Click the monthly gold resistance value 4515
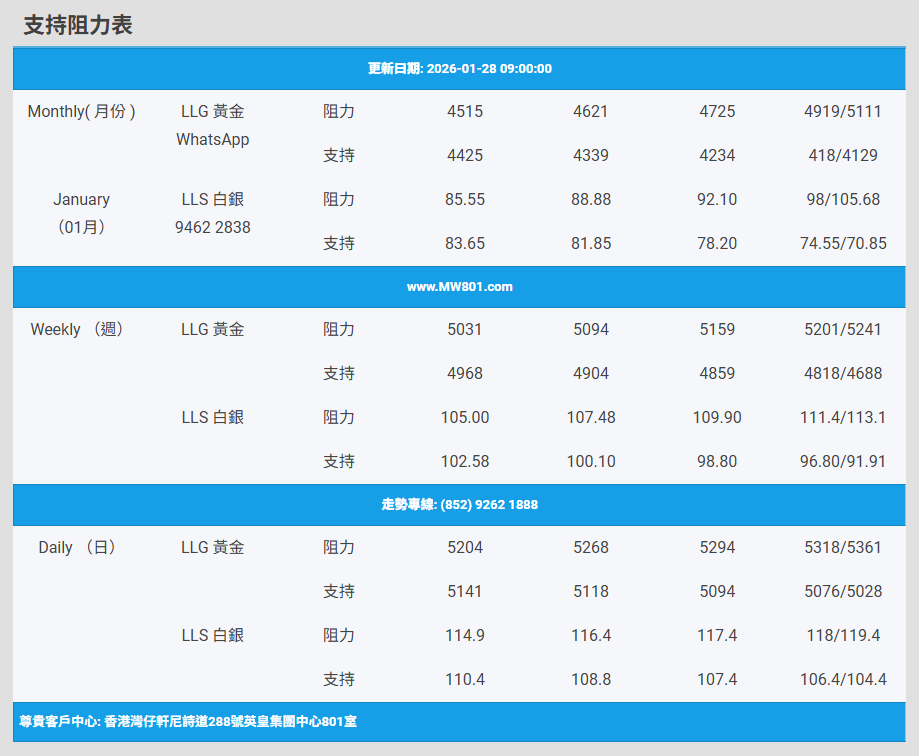Screen dimensions: 919x756 point(464,112)
